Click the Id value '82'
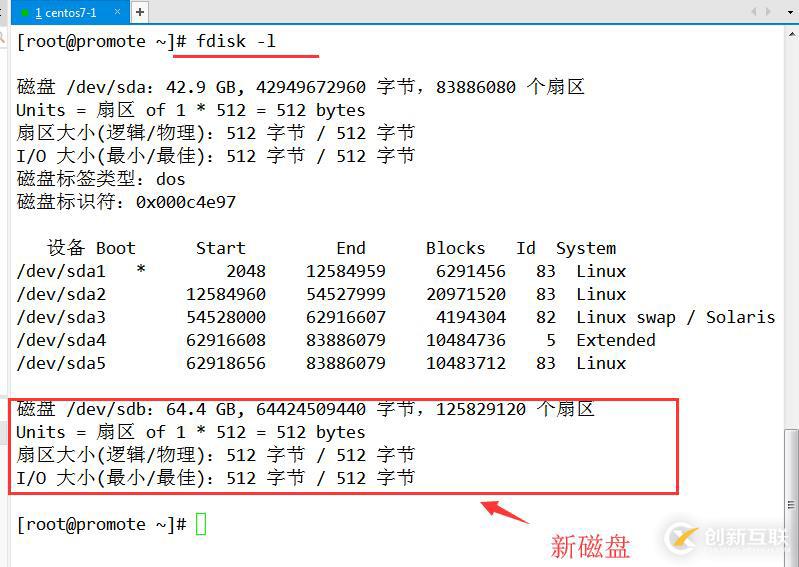 pyautogui.click(x=545, y=317)
